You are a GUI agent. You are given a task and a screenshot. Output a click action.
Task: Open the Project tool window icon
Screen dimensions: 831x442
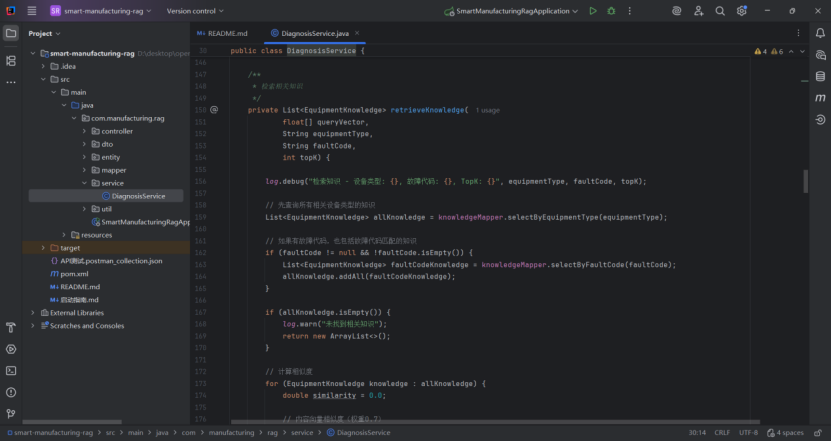click(11, 33)
